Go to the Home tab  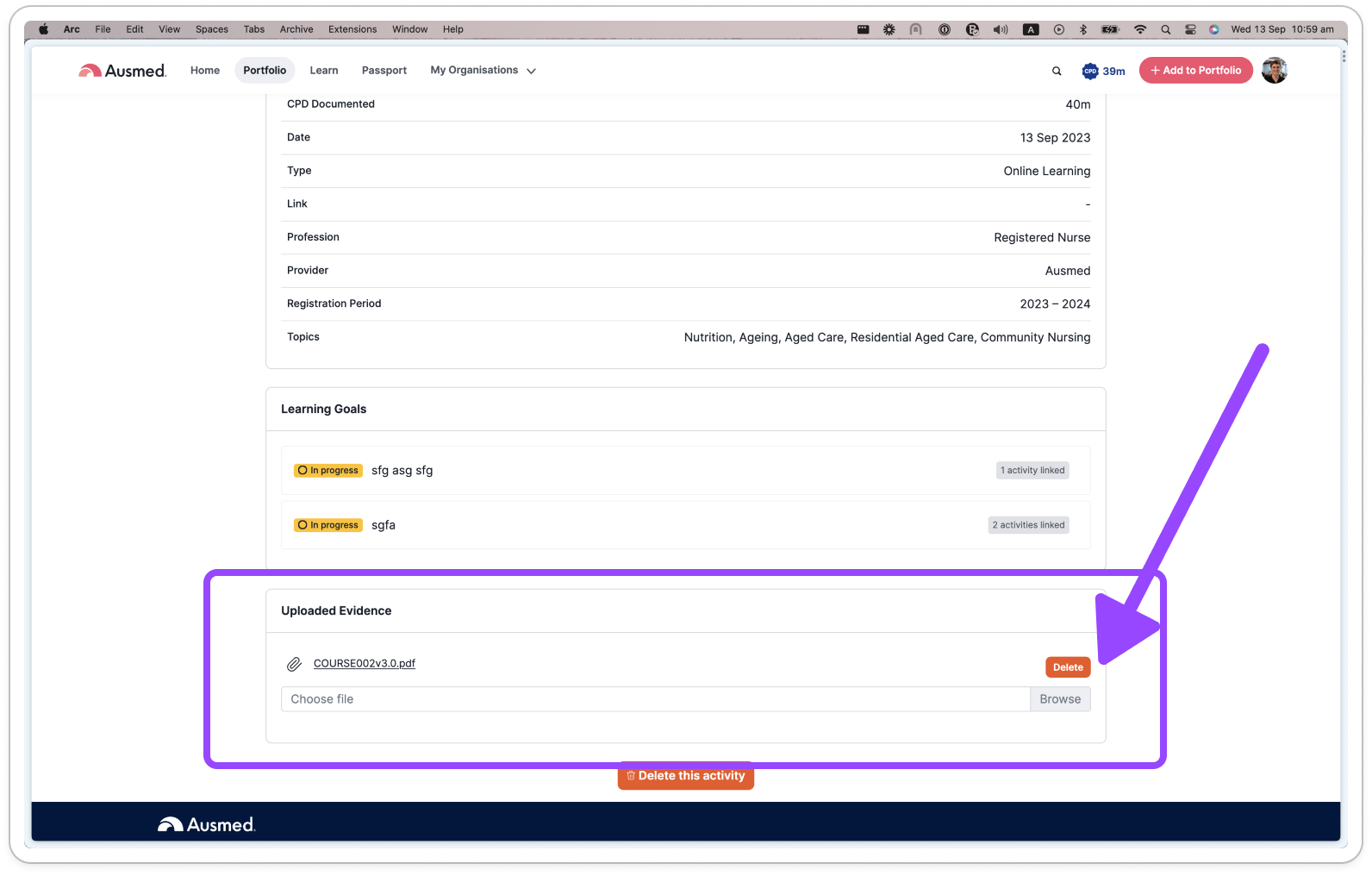pos(205,71)
